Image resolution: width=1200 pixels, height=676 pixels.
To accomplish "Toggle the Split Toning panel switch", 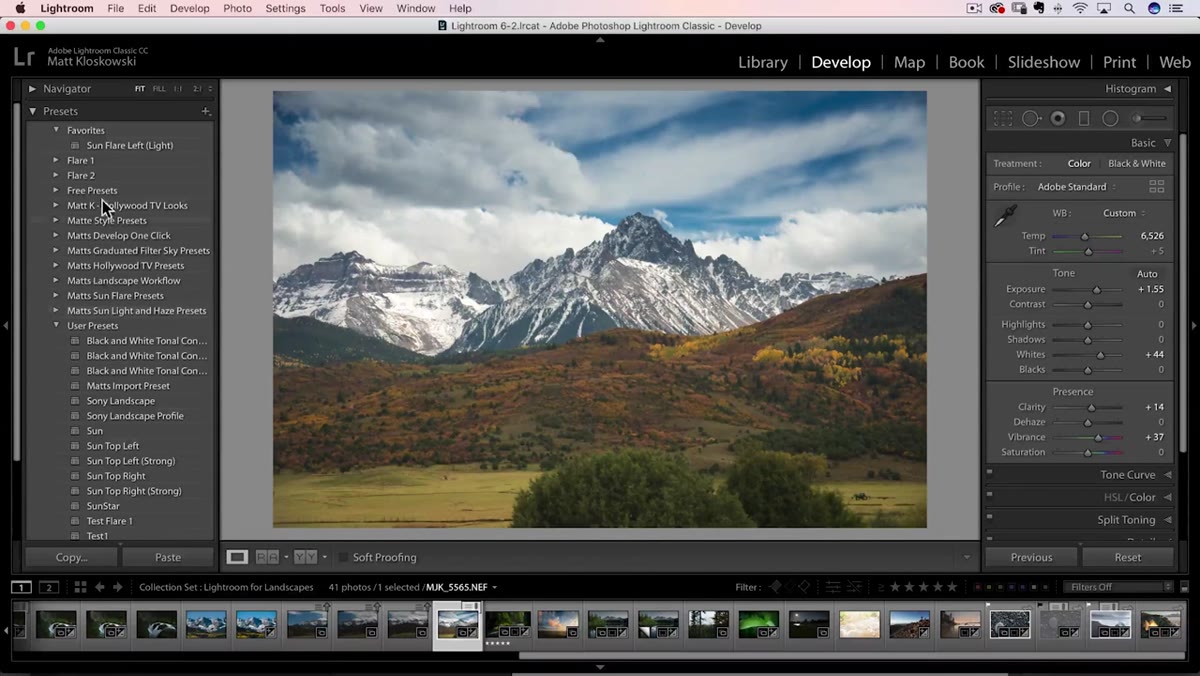I will [990, 519].
